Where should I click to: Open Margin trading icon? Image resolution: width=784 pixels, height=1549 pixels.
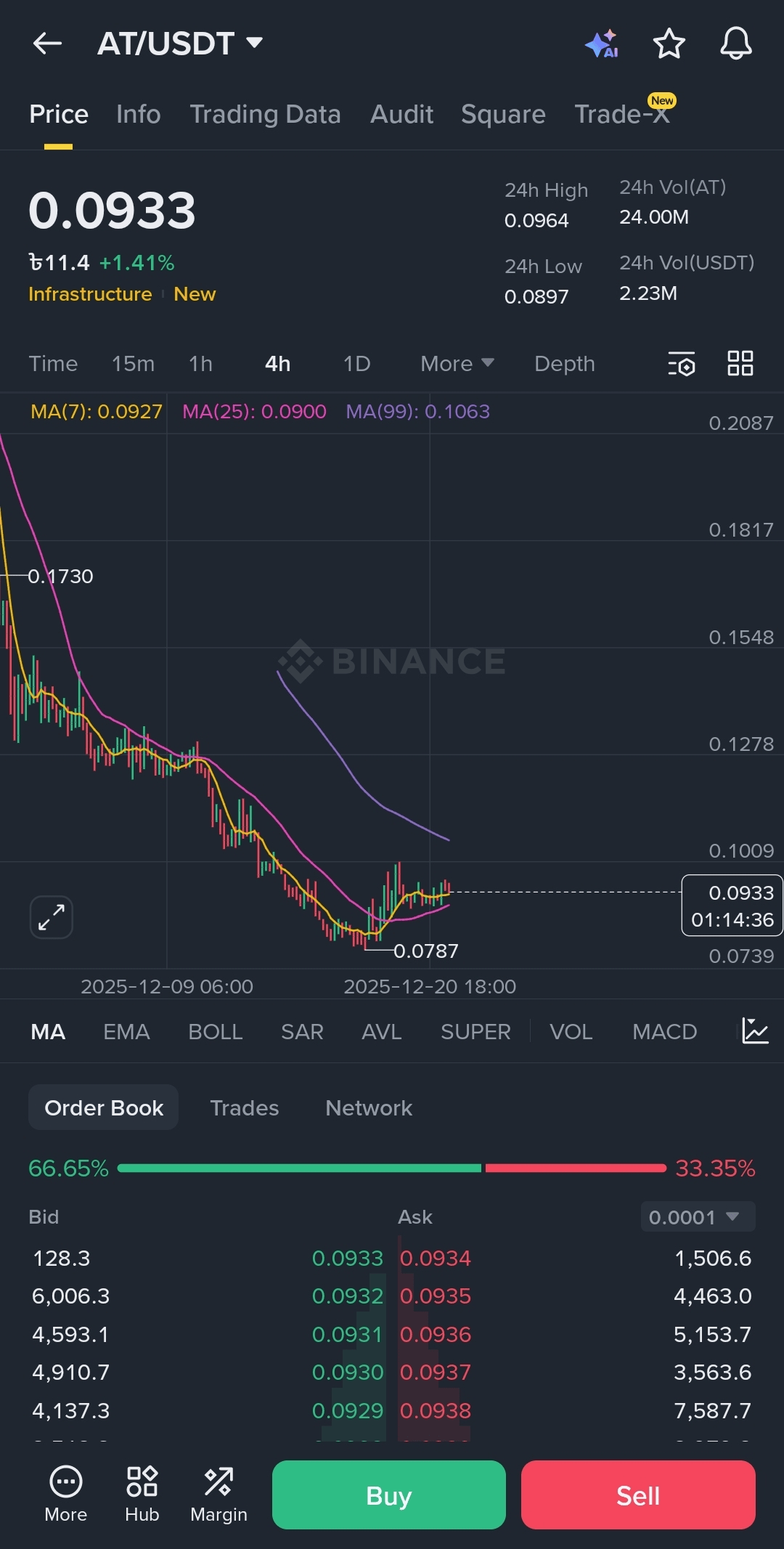[219, 1495]
